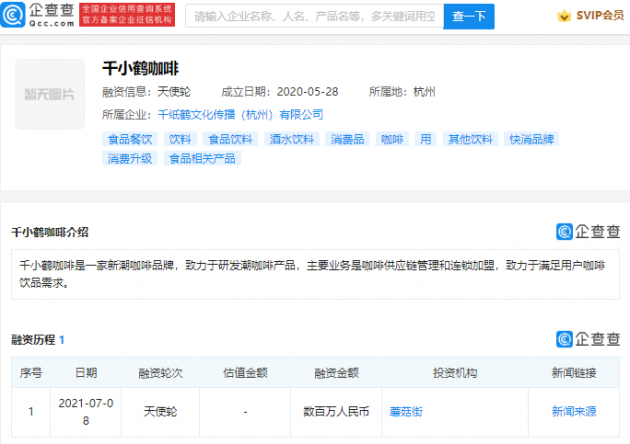Click the Qcc.com logo icon
Image resolution: width=630 pixels, height=444 pixels.
pos(12,15)
